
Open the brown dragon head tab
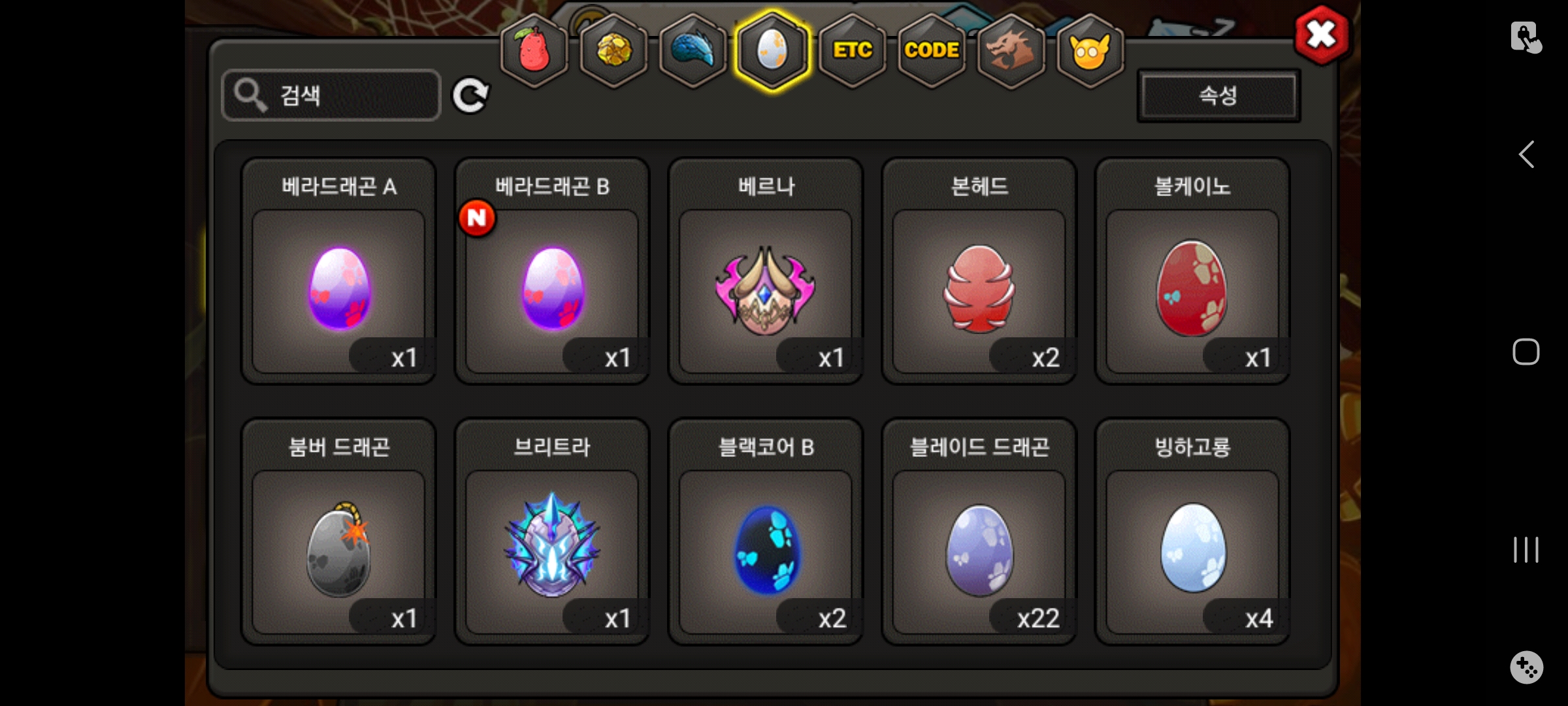[x=1011, y=50]
